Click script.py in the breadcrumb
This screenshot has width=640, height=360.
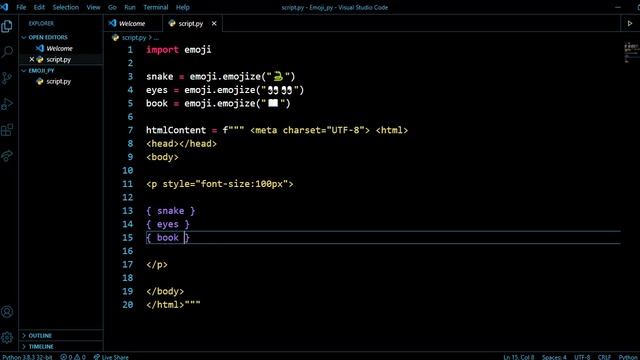(134, 38)
